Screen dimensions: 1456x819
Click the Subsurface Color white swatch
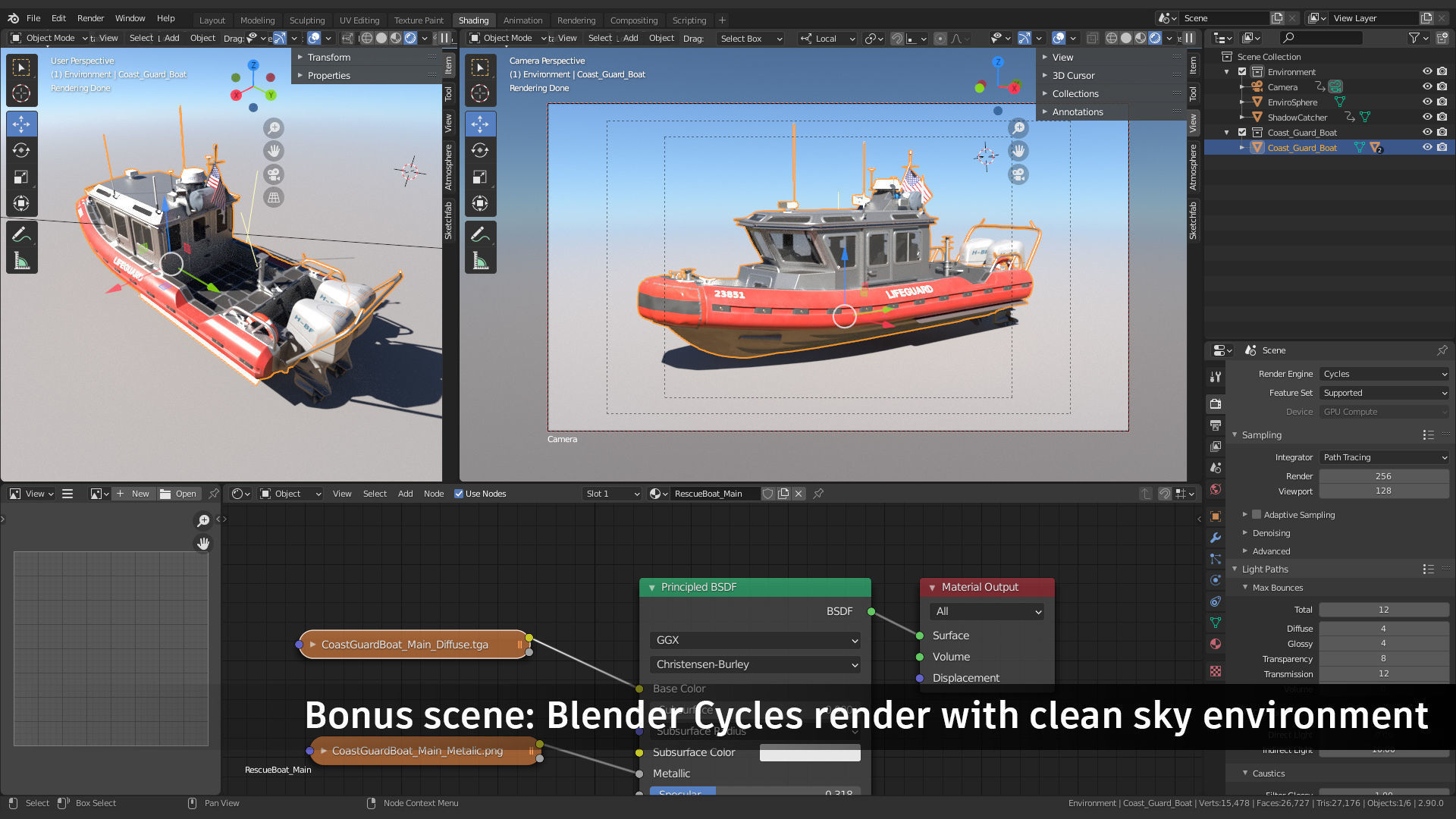810,752
